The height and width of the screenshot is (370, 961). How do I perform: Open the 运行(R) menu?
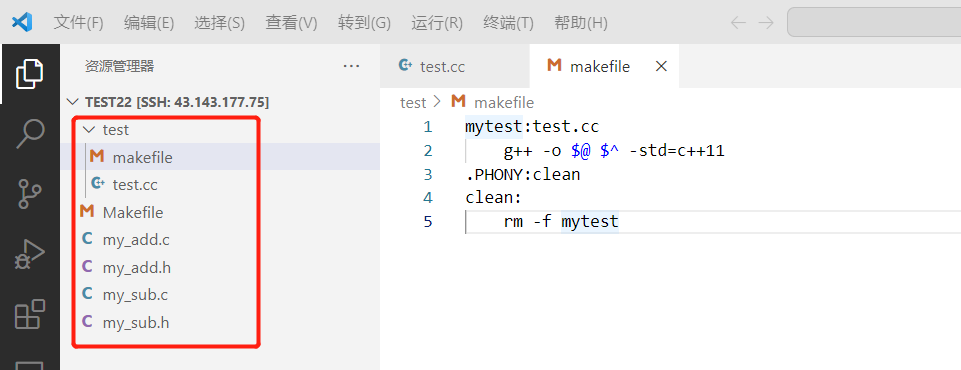click(x=436, y=23)
